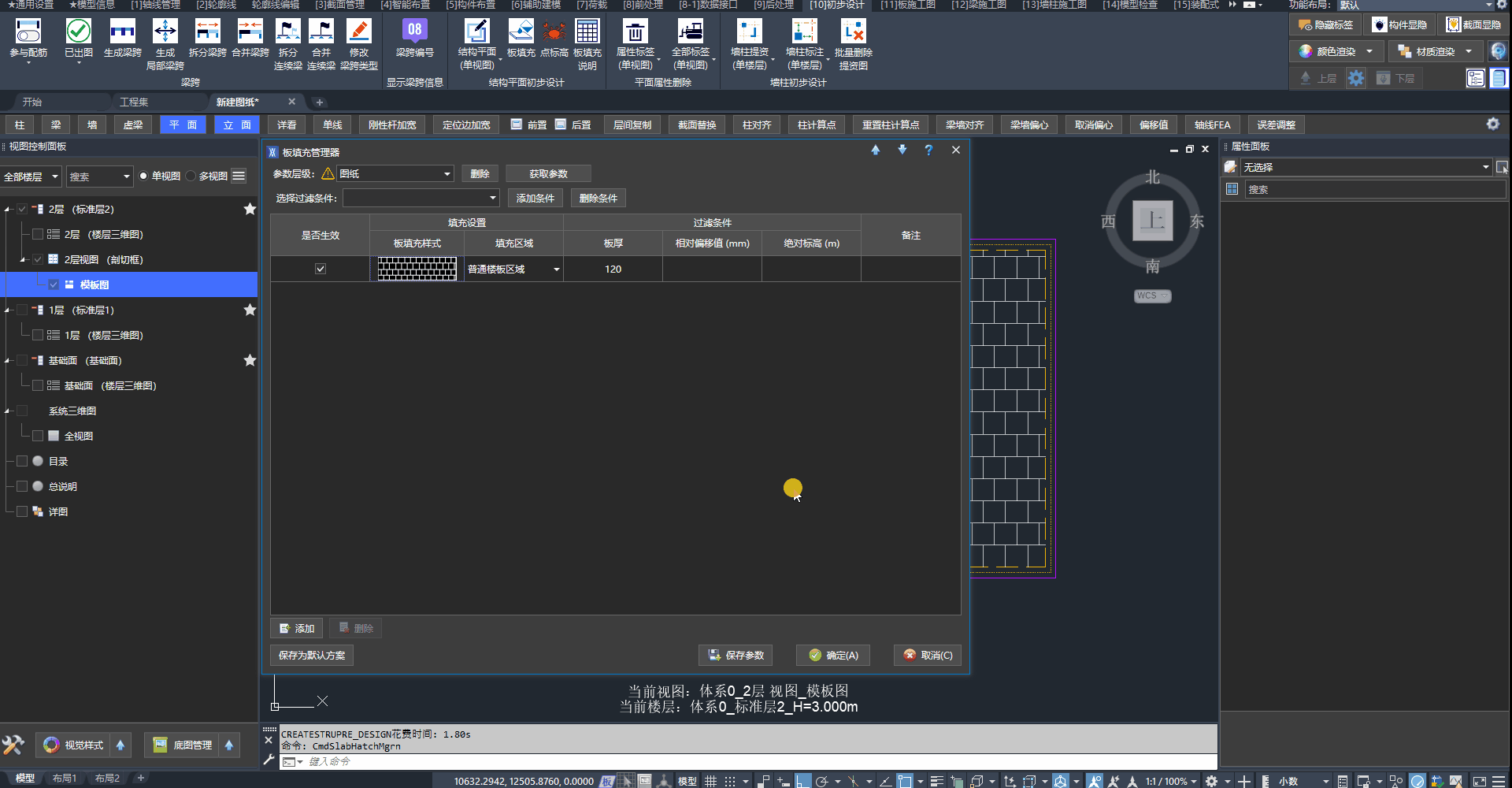Click the 确定(A) button
This screenshot has height=788, width=1512.
(833, 656)
